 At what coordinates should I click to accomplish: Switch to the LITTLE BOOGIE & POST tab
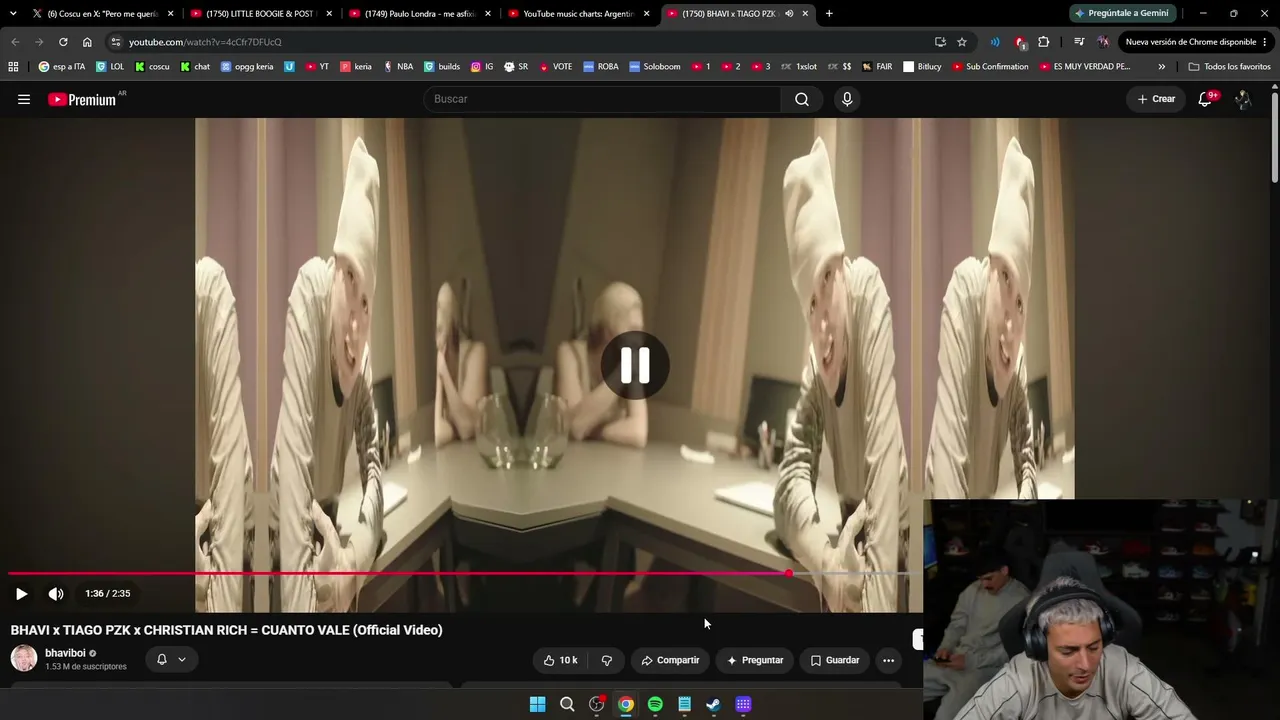click(261, 13)
